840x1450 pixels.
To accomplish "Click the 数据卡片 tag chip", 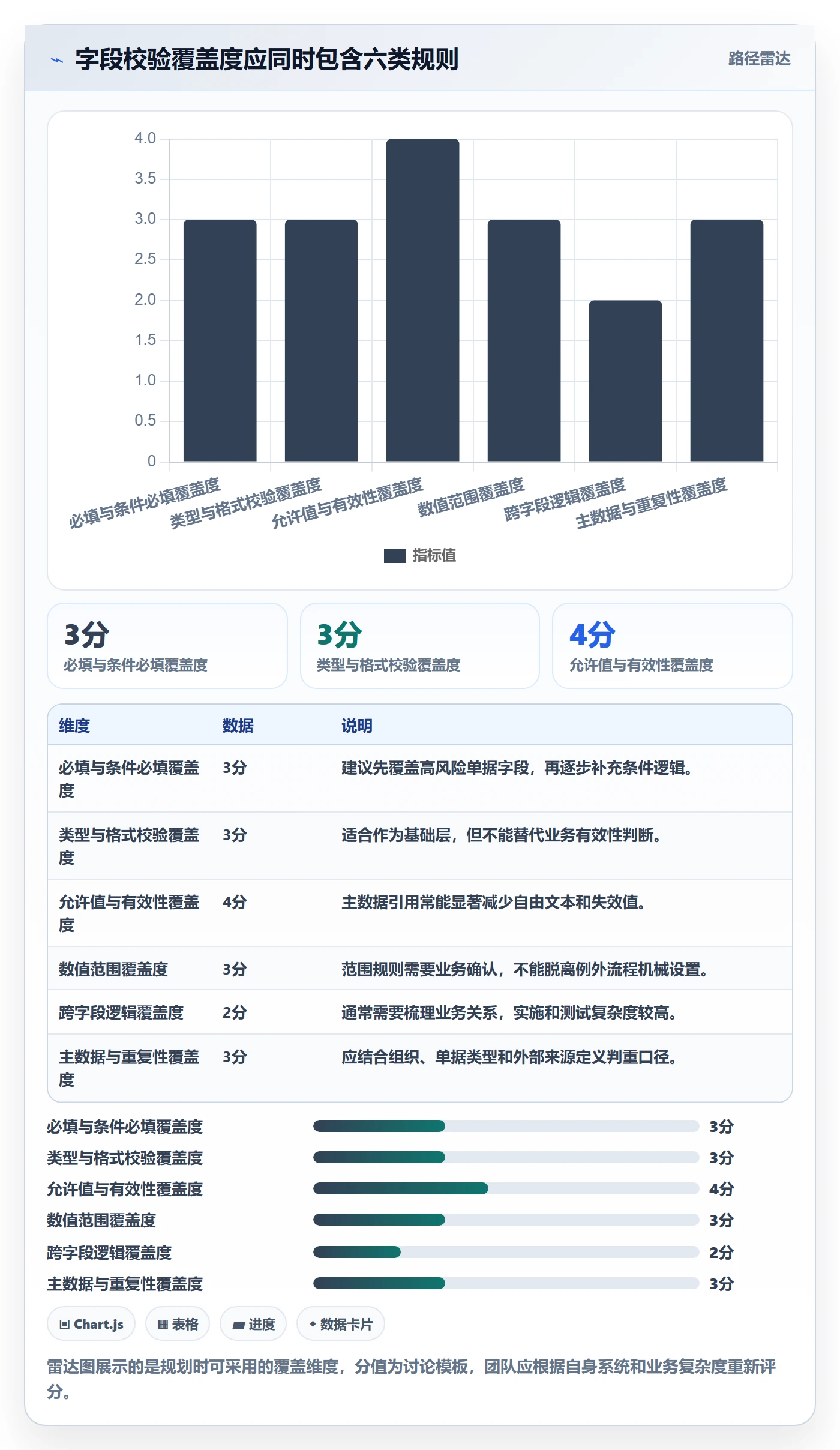I will [341, 1323].
